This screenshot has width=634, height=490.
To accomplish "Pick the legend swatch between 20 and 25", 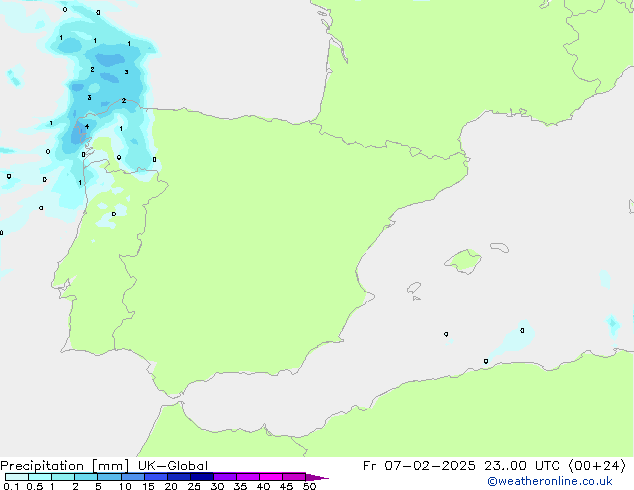I will point(179,477).
